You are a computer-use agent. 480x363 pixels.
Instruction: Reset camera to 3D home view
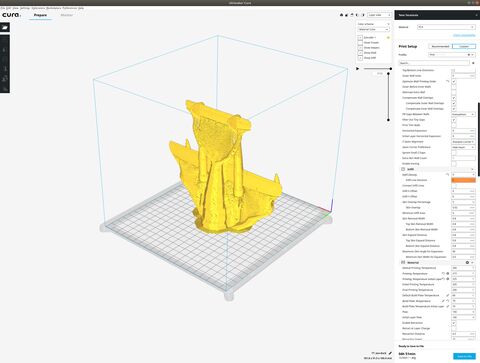tap(341, 15)
